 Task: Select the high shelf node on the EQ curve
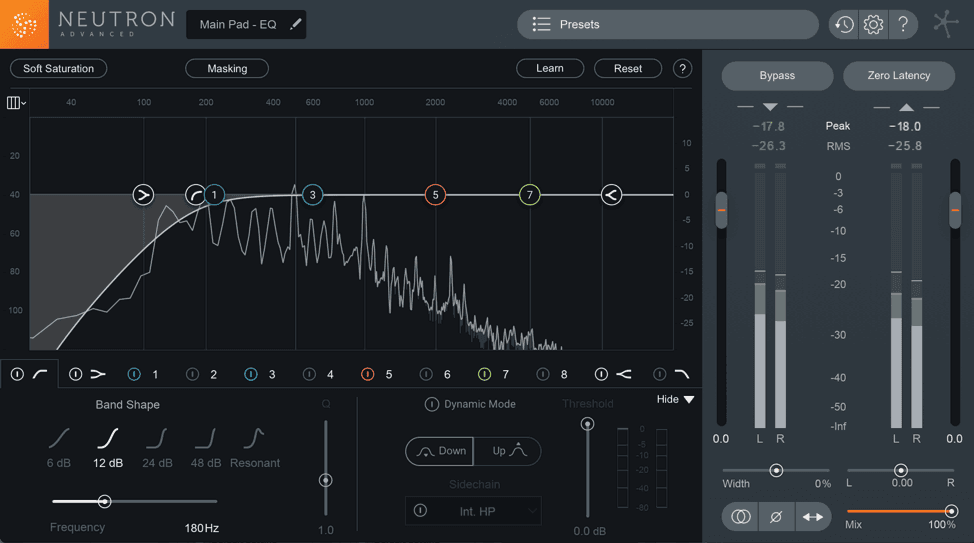click(x=611, y=195)
